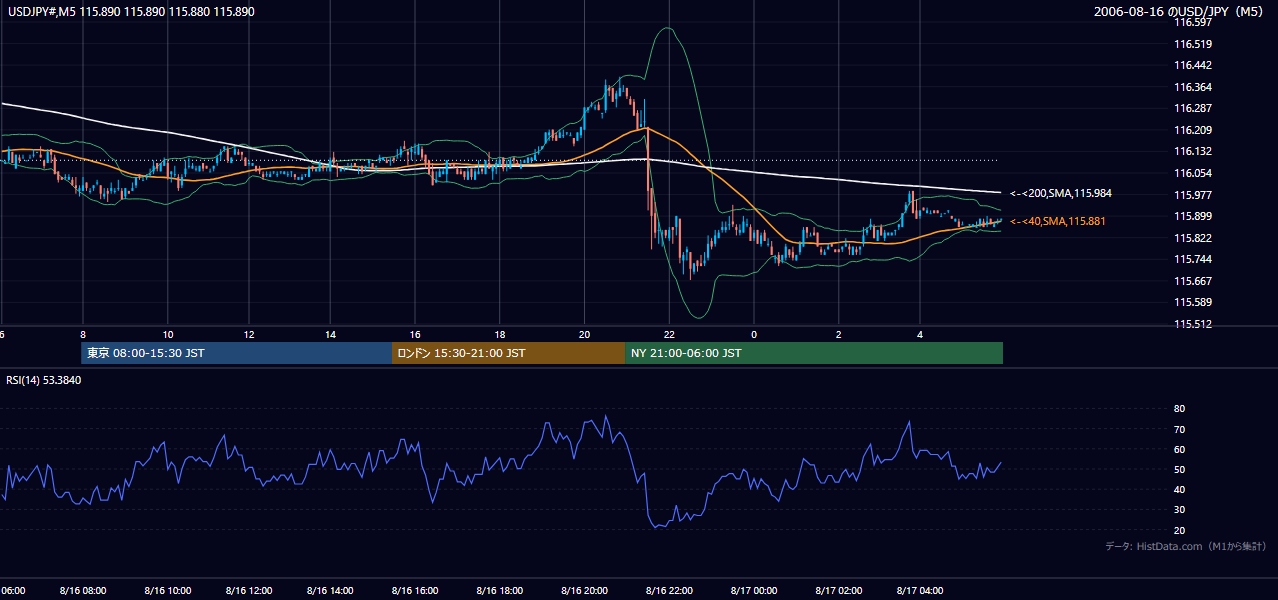Click price axis value 116.287

point(1193,108)
